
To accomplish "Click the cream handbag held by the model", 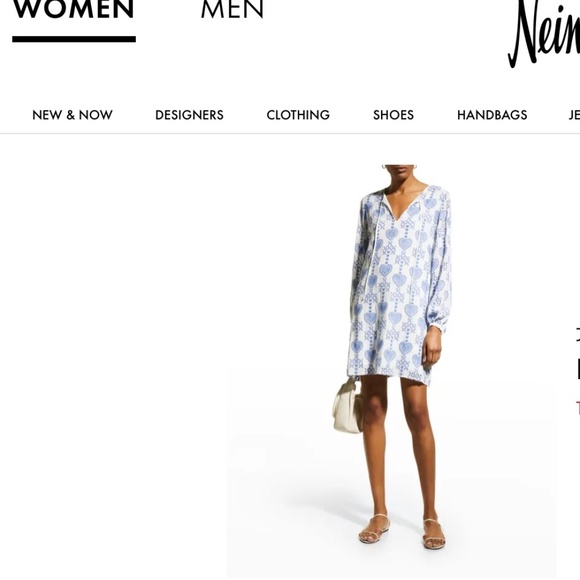I will click(x=348, y=406).
